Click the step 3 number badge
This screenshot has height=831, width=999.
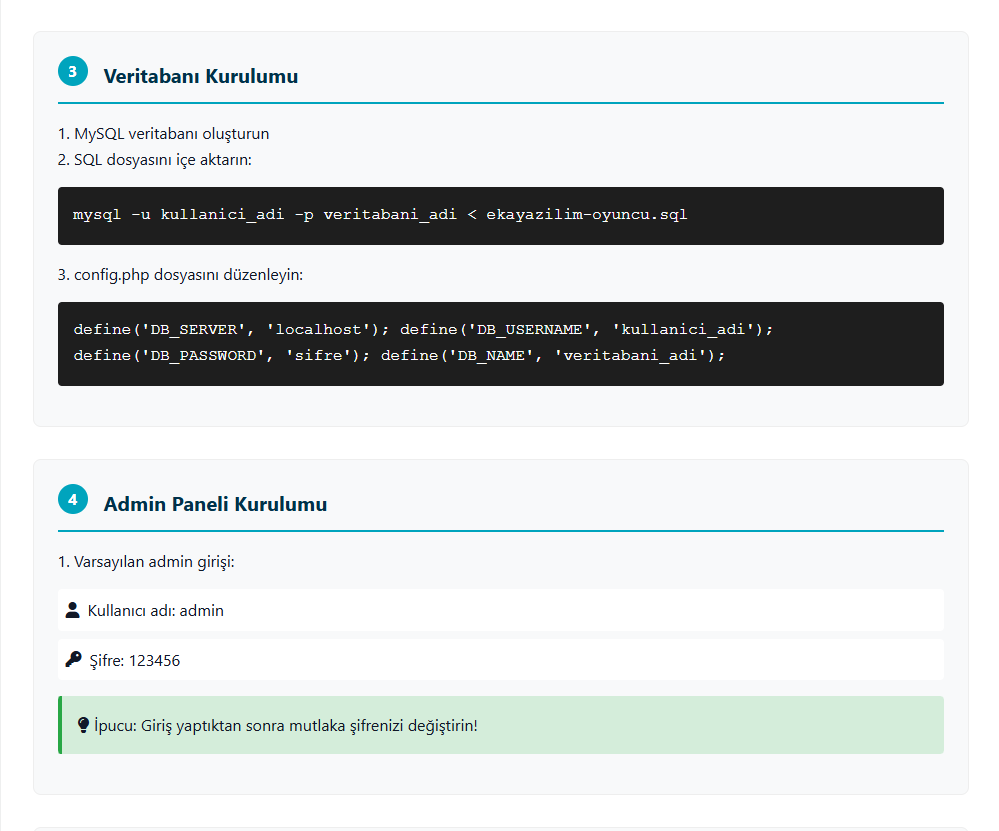coord(73,71)
